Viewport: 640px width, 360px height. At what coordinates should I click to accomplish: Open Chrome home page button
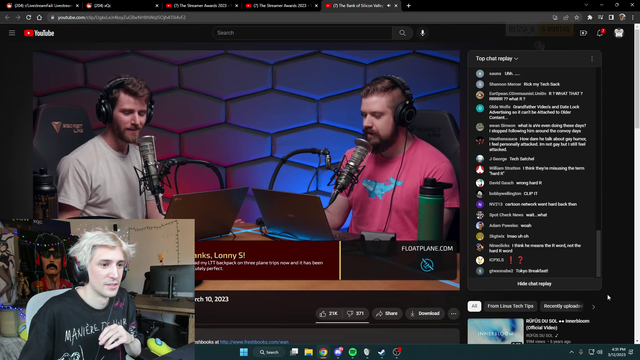click(x=39, y=18)
